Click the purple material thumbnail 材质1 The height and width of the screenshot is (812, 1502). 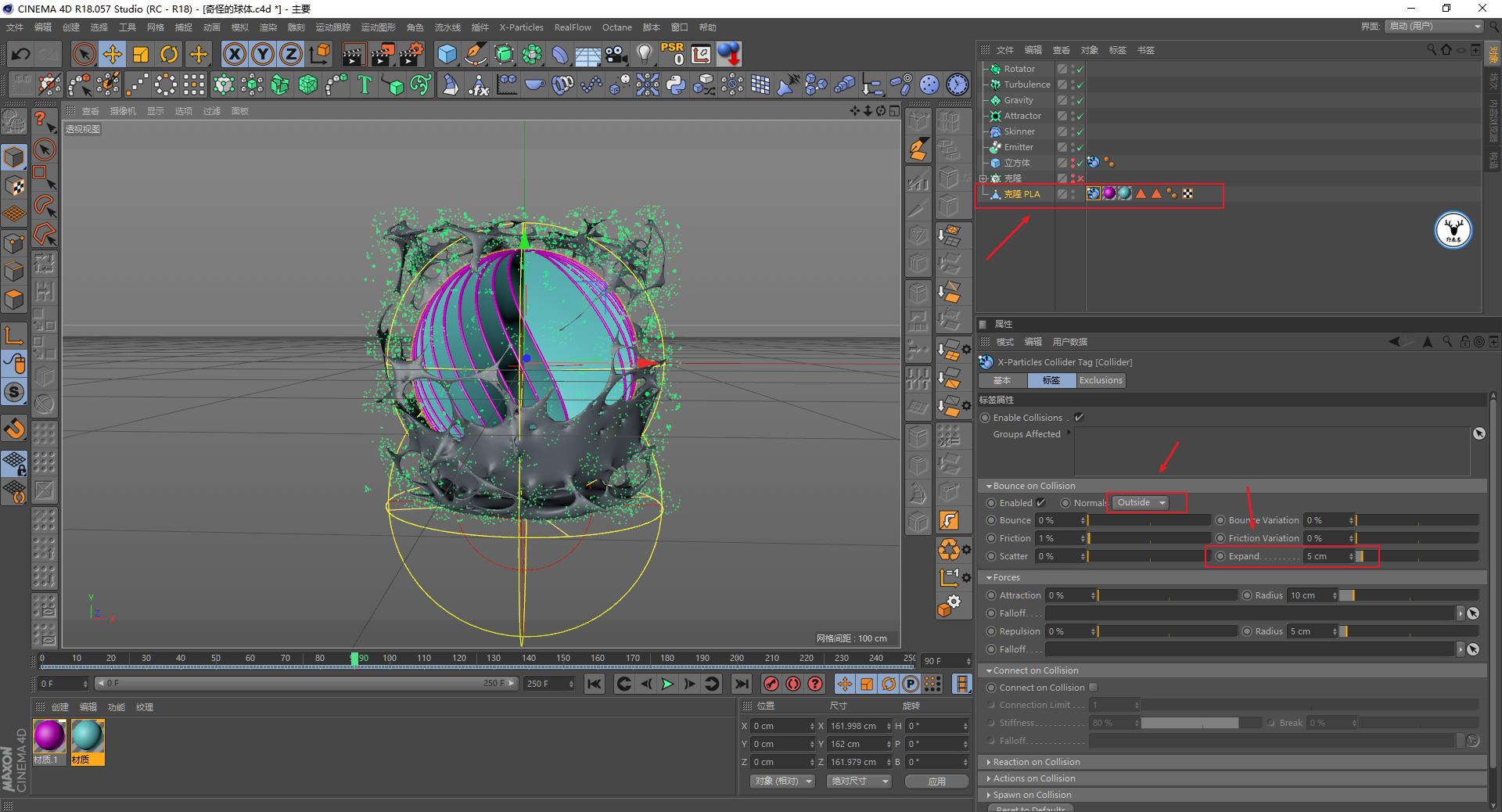point(49,736)
